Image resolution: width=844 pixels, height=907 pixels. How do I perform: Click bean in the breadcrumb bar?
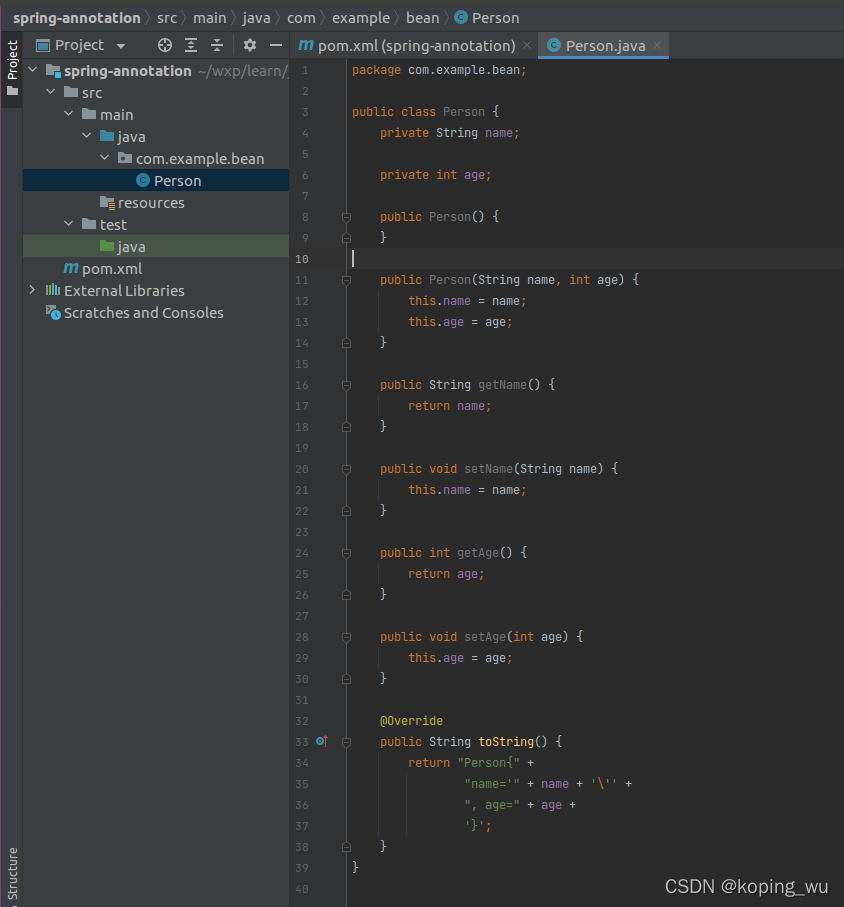tap(422, 18)
